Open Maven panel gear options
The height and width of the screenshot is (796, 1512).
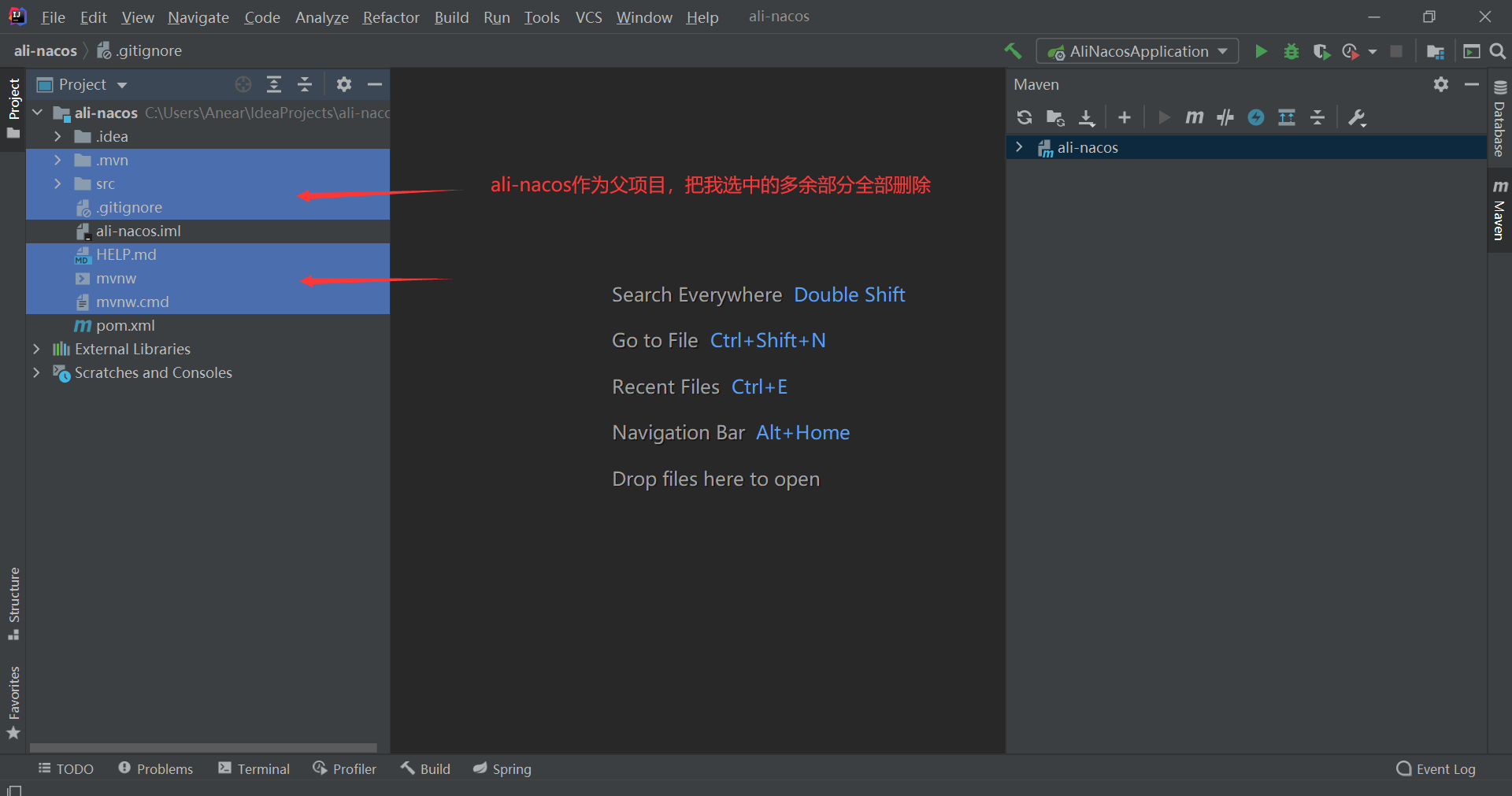(1441, 84)
